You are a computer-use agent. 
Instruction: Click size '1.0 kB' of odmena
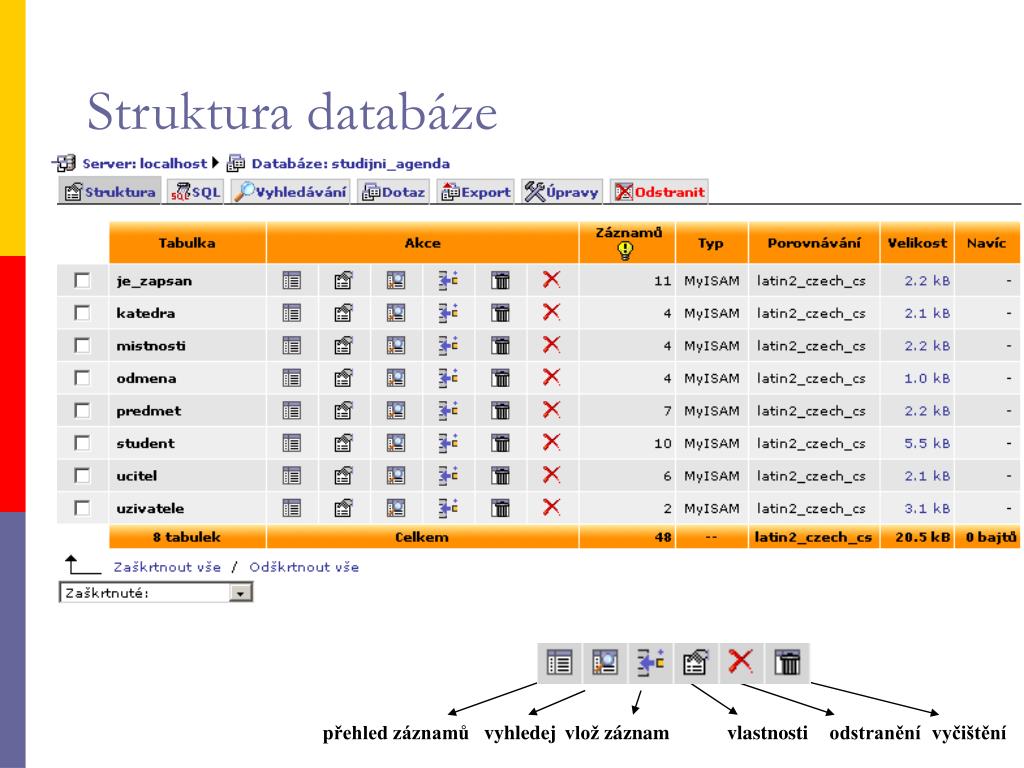click(927, 379)
